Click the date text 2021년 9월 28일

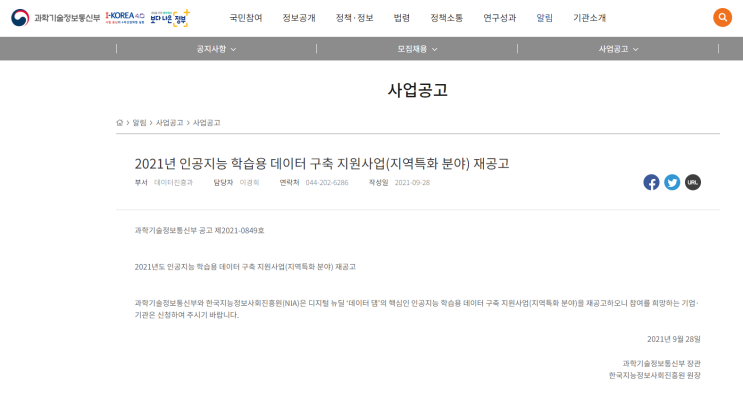[x=674, y=339]
